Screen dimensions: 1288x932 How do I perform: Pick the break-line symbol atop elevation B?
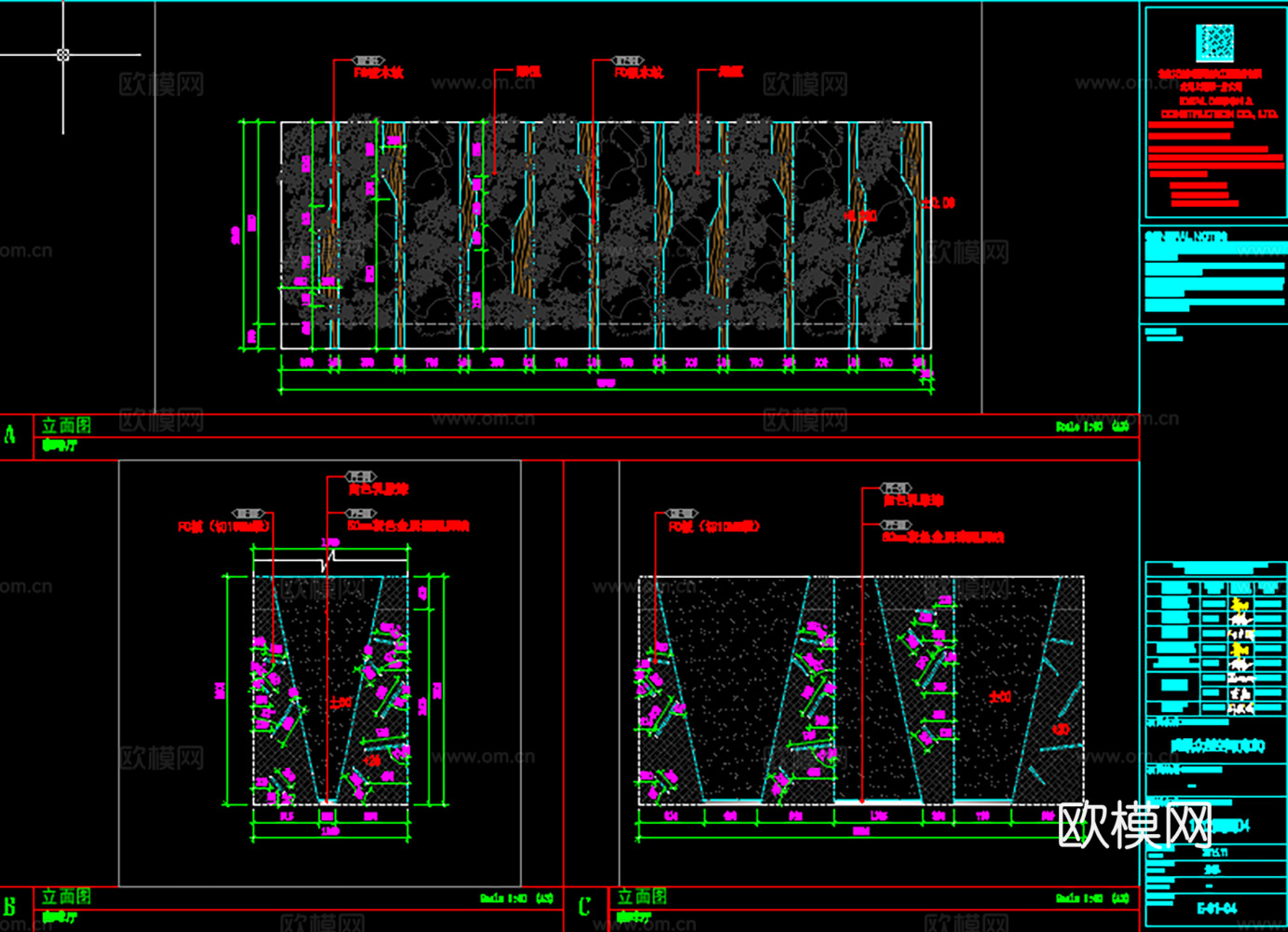(x=327, y=561)
